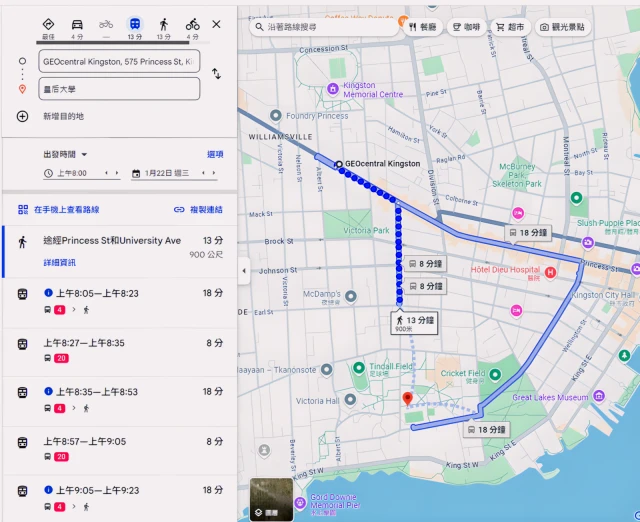Click the Tindall Field marker
Image resolution: width=640 pixels, height=522 pixels.
358,368
